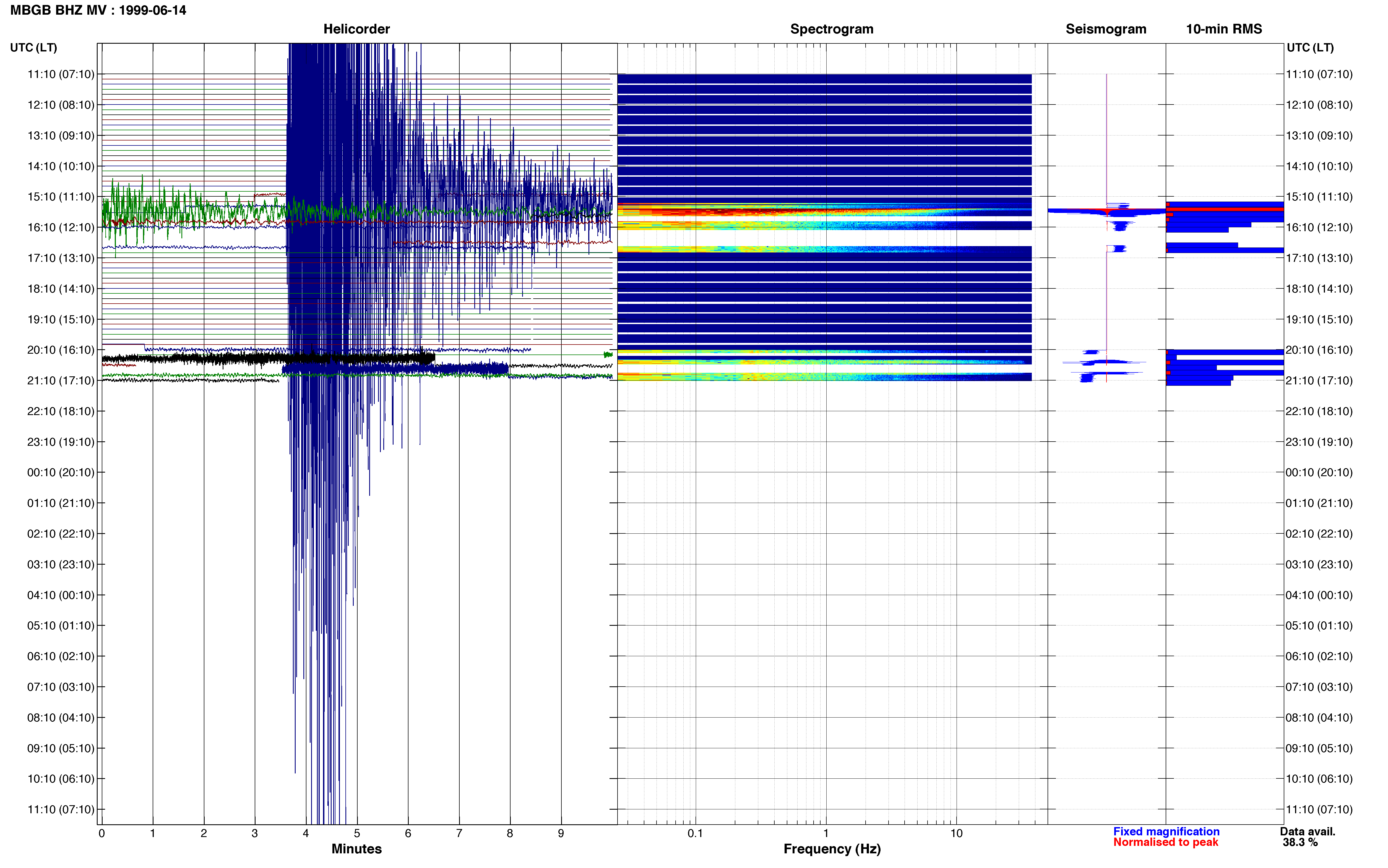Click the left 'UTC (LT)' axis label

pos(34,48)
